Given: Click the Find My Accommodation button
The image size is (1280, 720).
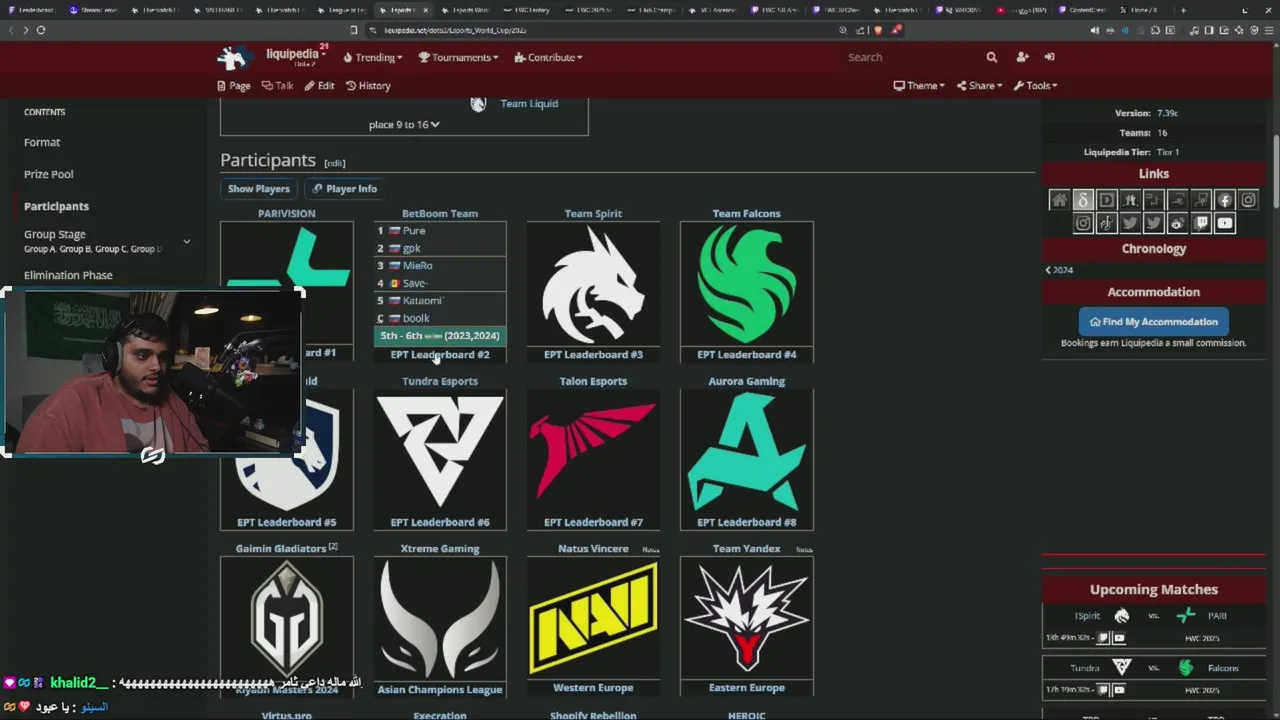Looking at the screenshot, I should (x=1153, y=322).
